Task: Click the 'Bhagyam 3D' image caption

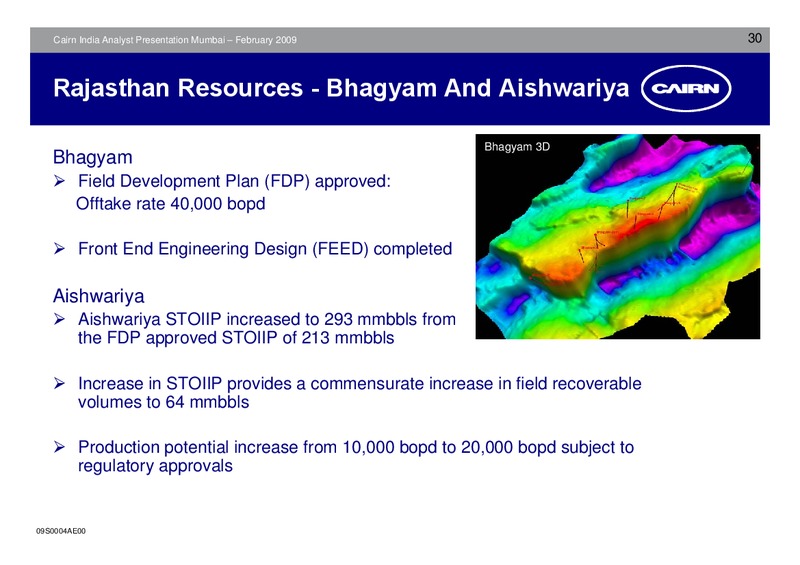Action: 517,147
